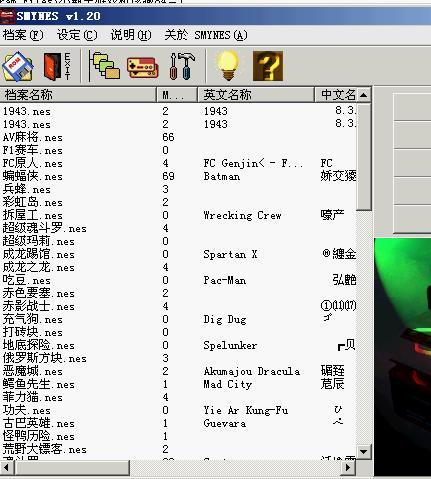Click the Dig Dug English name
The height and width of the screenshot is (479, 431).
[x=225, y=319]
